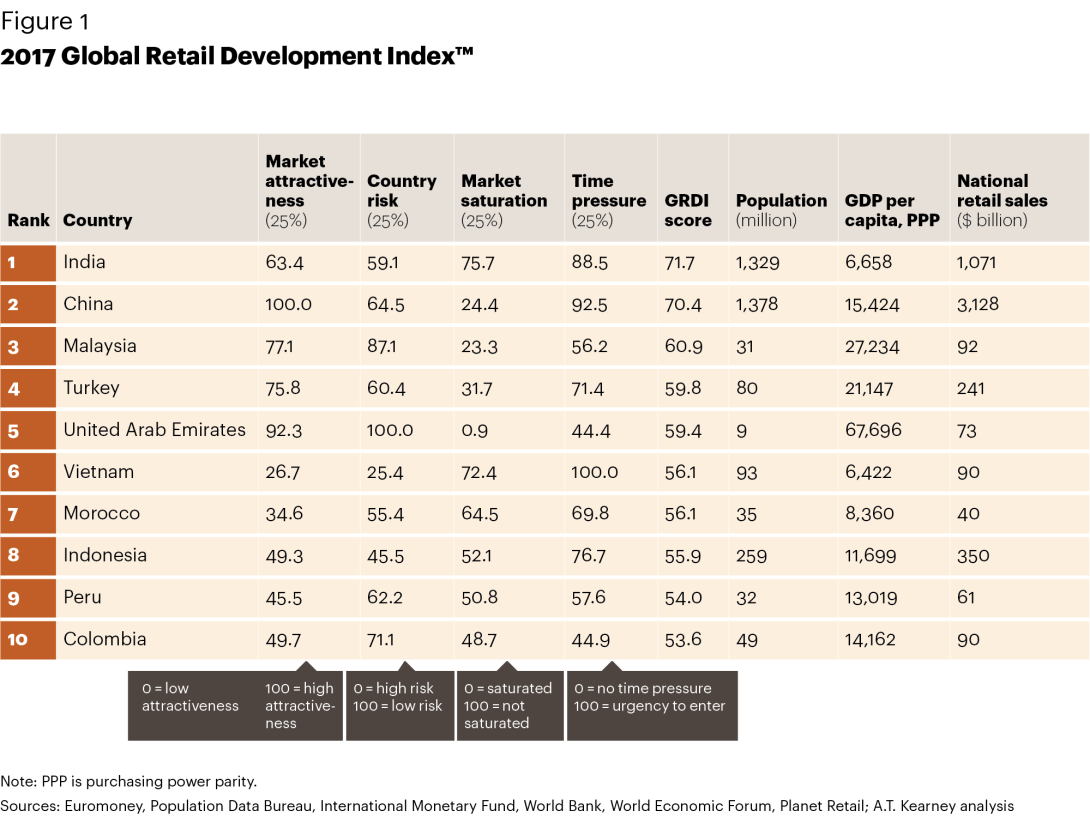Select the rank 5 orange cell
This screenshot has width=1090, height=829.
pyautogui.click(x=28, y=431)
